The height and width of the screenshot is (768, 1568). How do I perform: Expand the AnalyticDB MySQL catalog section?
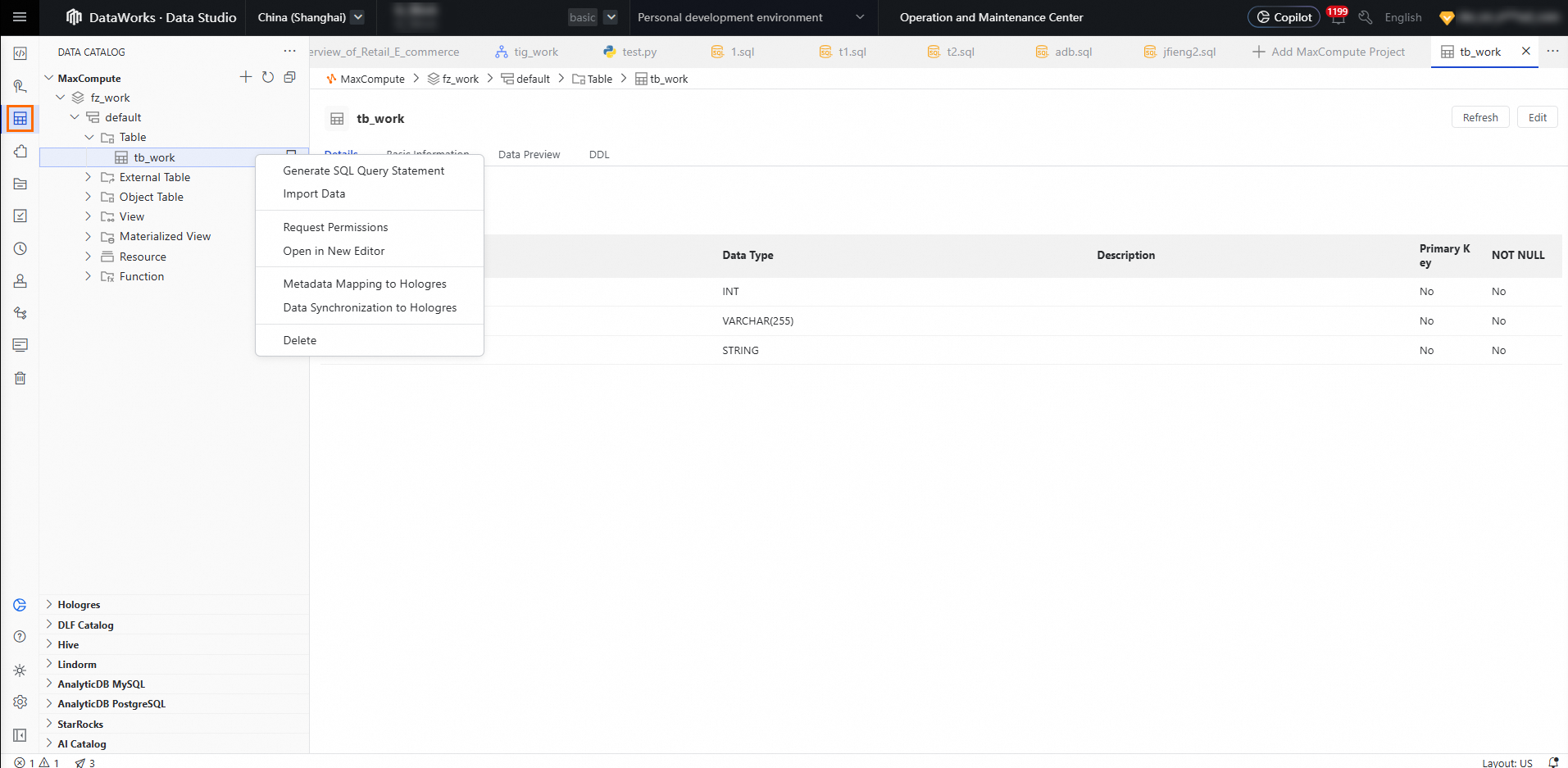click(48, 684)
